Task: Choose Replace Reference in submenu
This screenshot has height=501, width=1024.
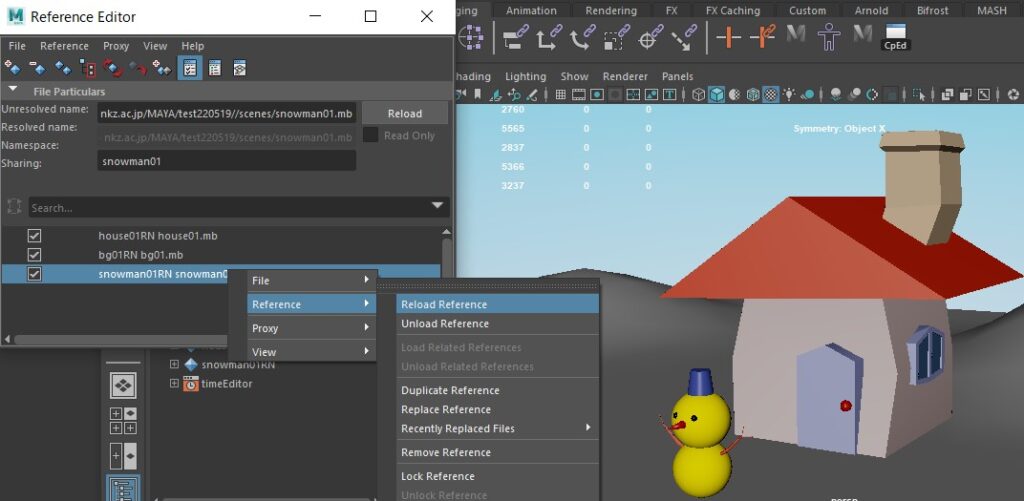Action: pyautogui.click(x=497, y=410)
